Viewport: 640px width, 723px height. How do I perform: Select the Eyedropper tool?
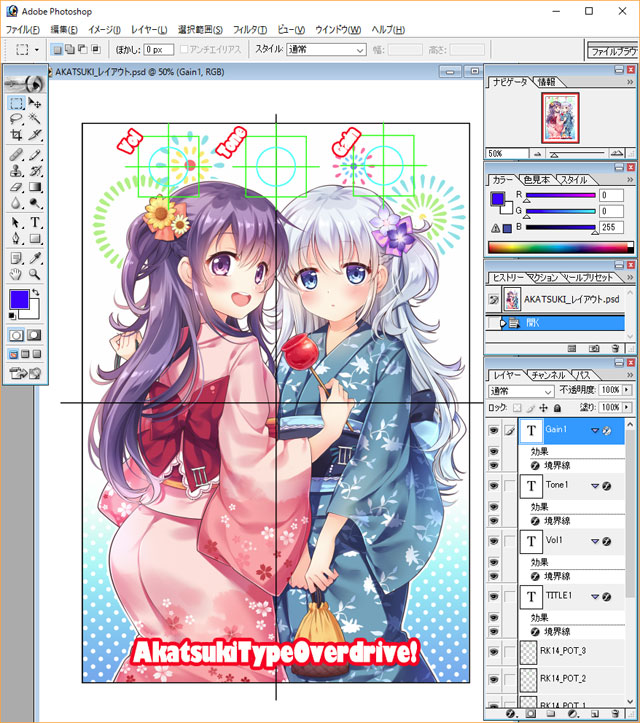tap(35, 258)
